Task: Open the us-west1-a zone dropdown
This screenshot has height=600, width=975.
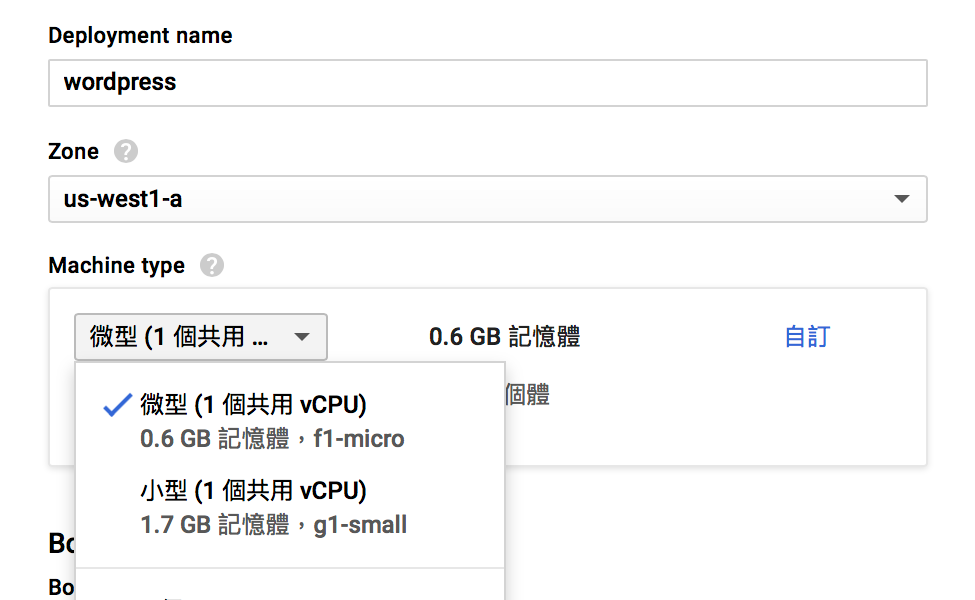Action: pyautogui.click(x=487, y=199)
